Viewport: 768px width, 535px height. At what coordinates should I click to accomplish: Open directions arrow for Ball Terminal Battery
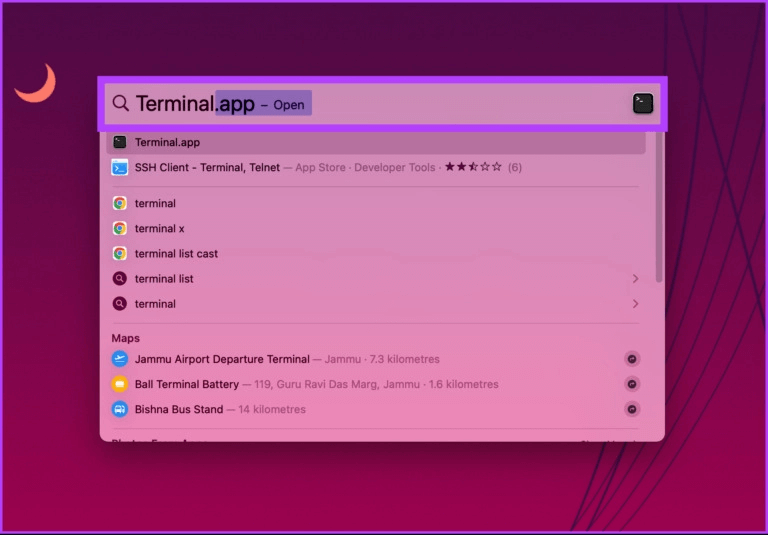click(x=632, y=384)
